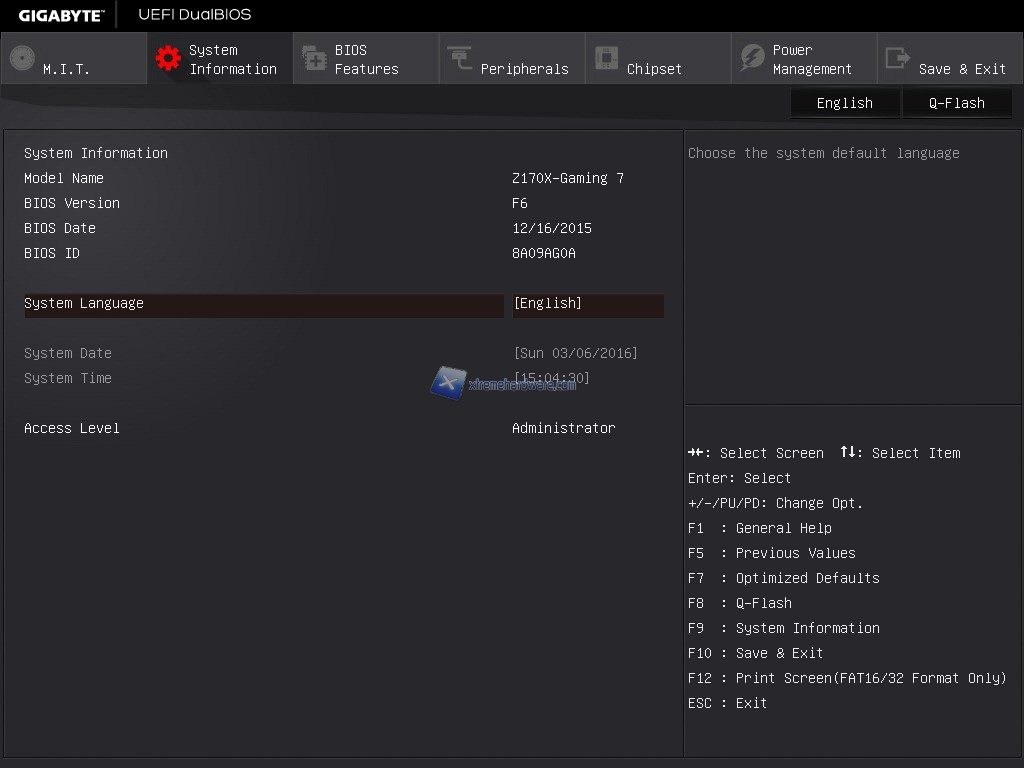
Task: Click the Access Level Administrator value
Action: tap(563, 428)
